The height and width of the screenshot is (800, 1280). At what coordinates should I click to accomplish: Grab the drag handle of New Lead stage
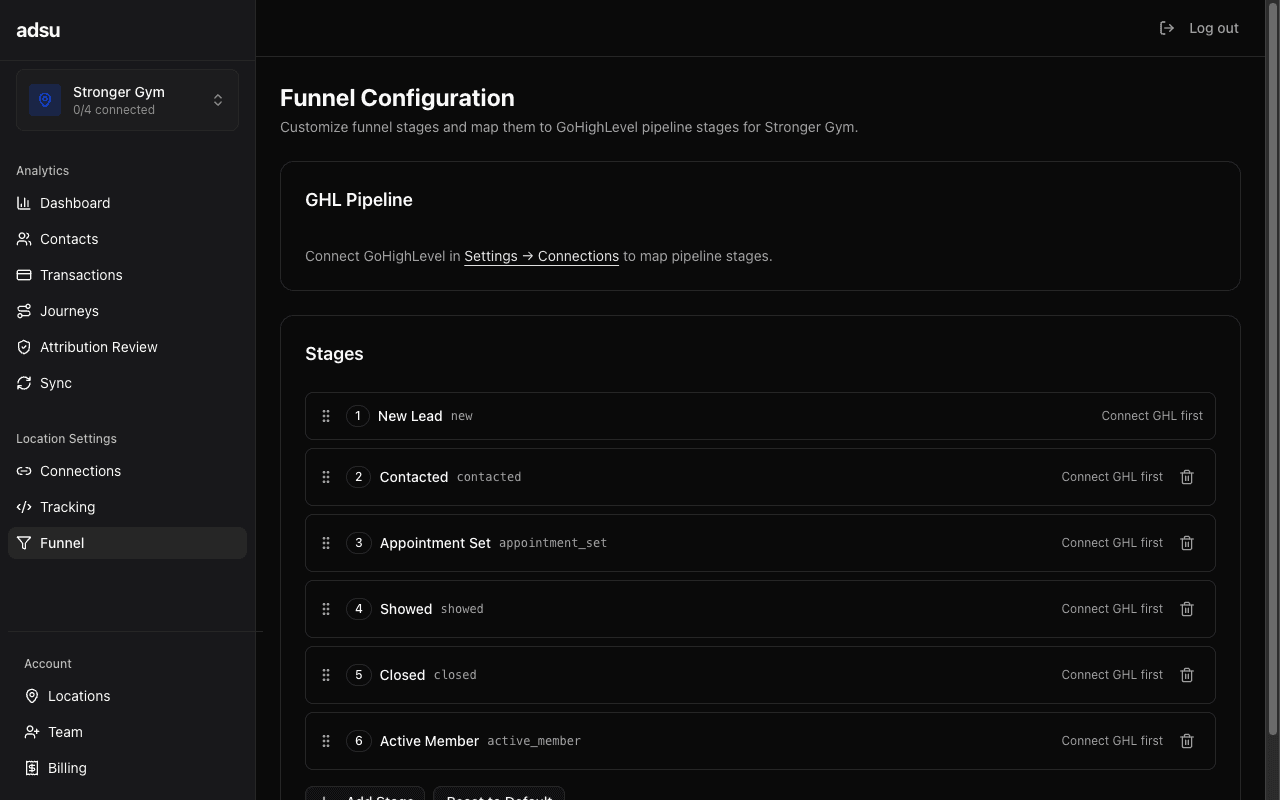pyautogui.click(x=326, y=416)
